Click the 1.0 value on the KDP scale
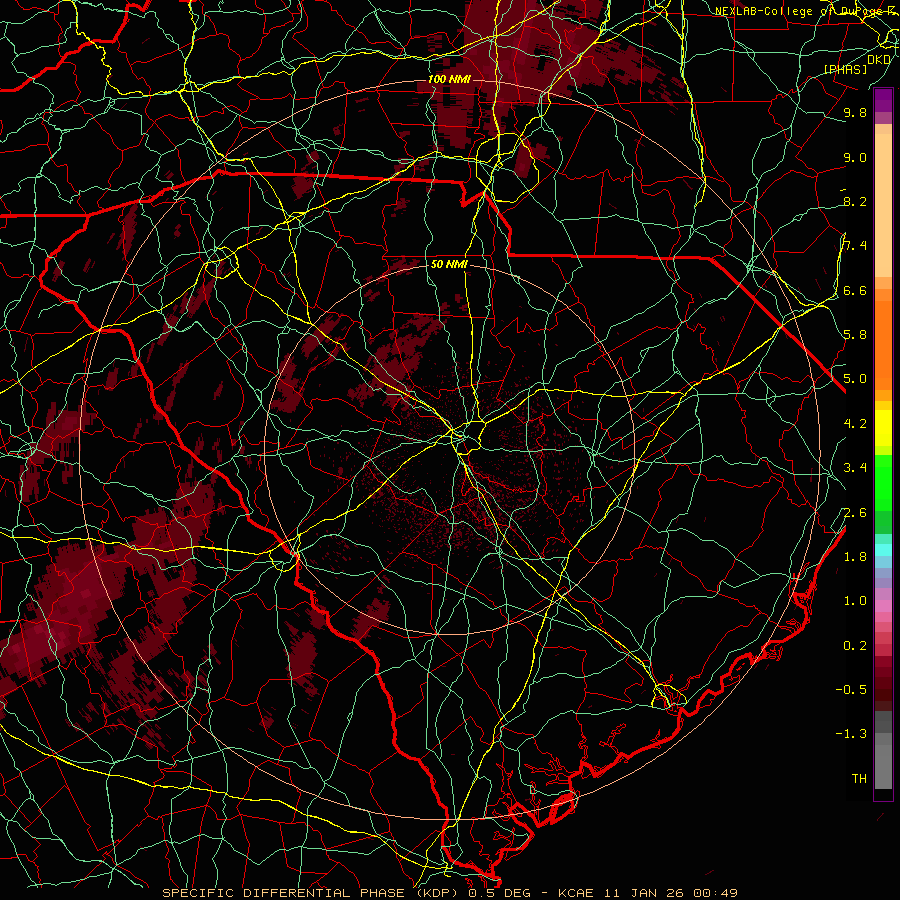900x900 pixels. 855,601
